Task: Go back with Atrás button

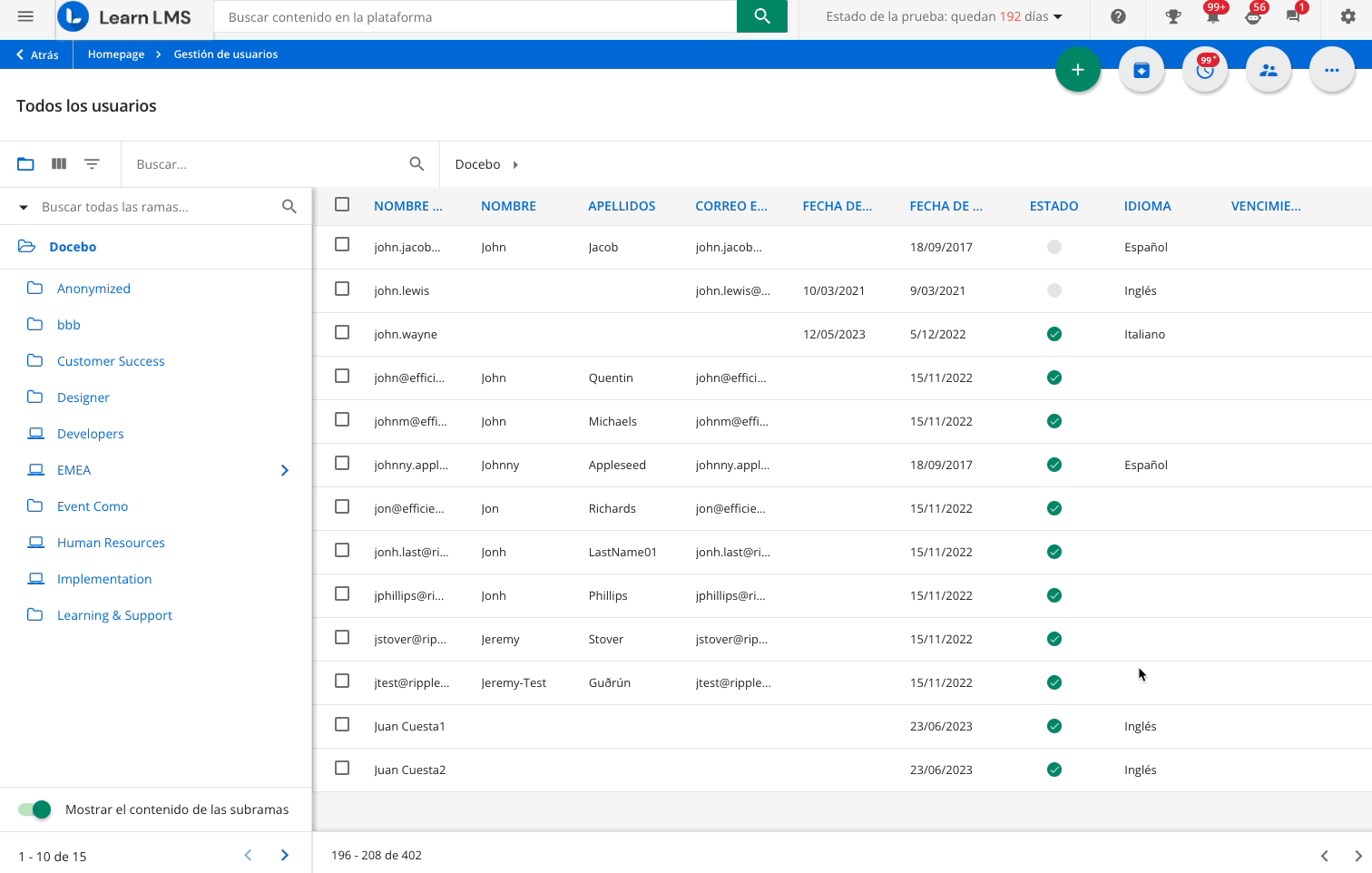Action: click(x=37, y=54)
